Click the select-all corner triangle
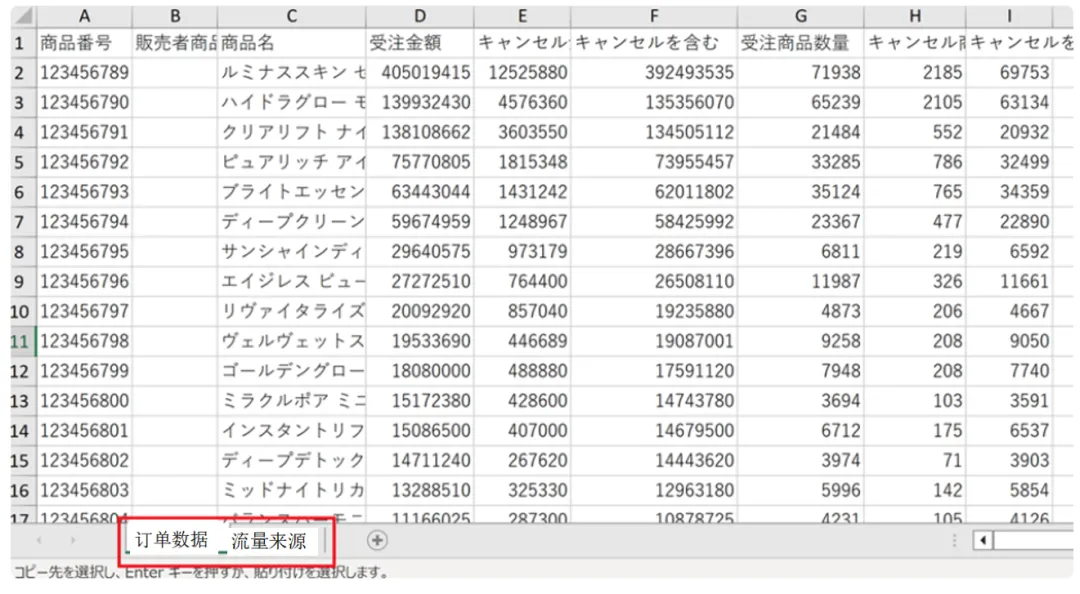Image resolution: width=1080 pixels, height=594 pixels. click(x=22, y=17)
